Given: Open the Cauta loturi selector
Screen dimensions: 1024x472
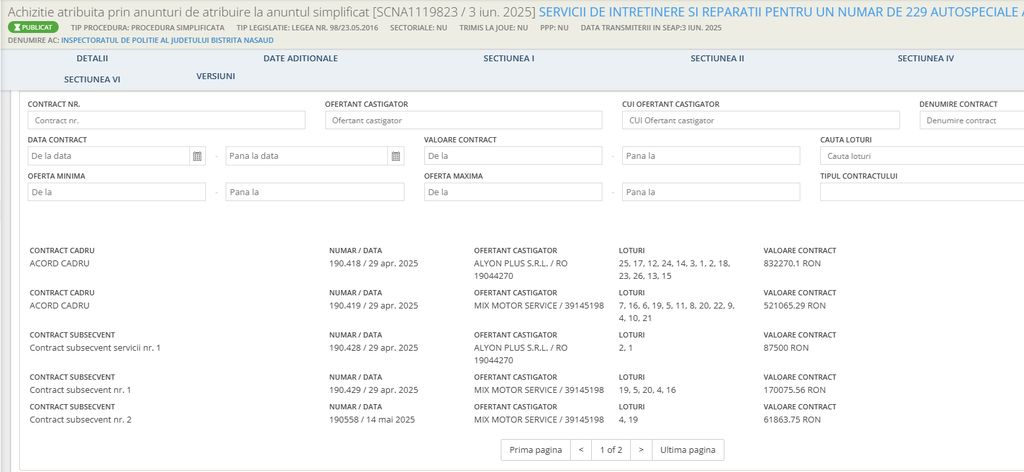Looking at the screenshot, I should click(921, 156).
